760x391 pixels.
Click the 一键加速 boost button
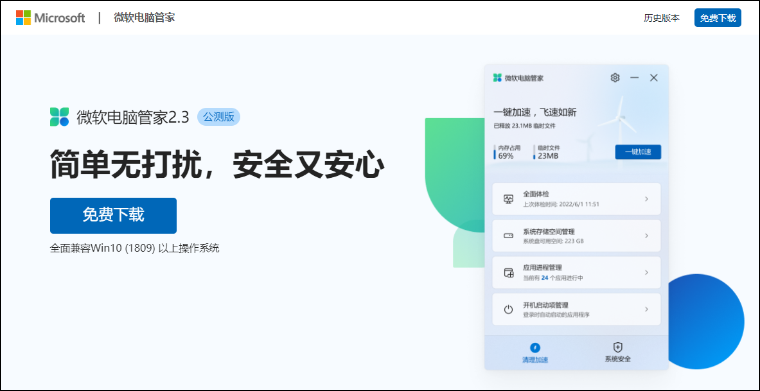(x=638, y=152)
